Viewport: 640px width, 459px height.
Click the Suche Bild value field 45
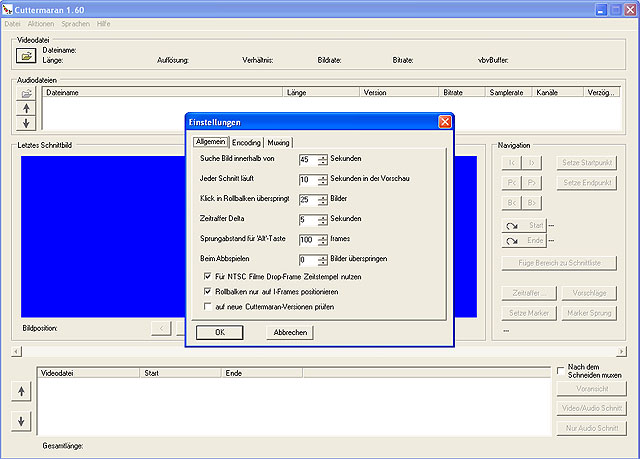(309, 160)
